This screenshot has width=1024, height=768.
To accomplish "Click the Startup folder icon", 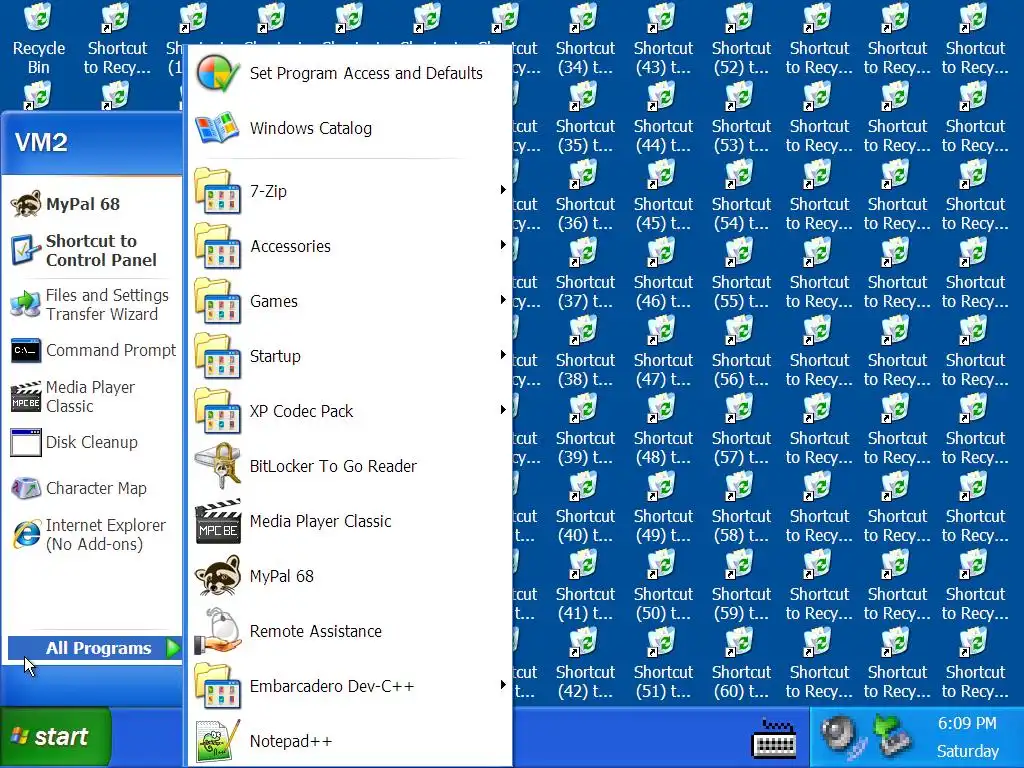I will point(218,356).
